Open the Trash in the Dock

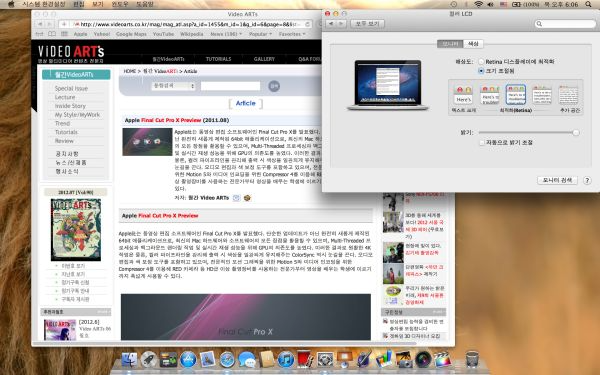click(x=472, y=359)
